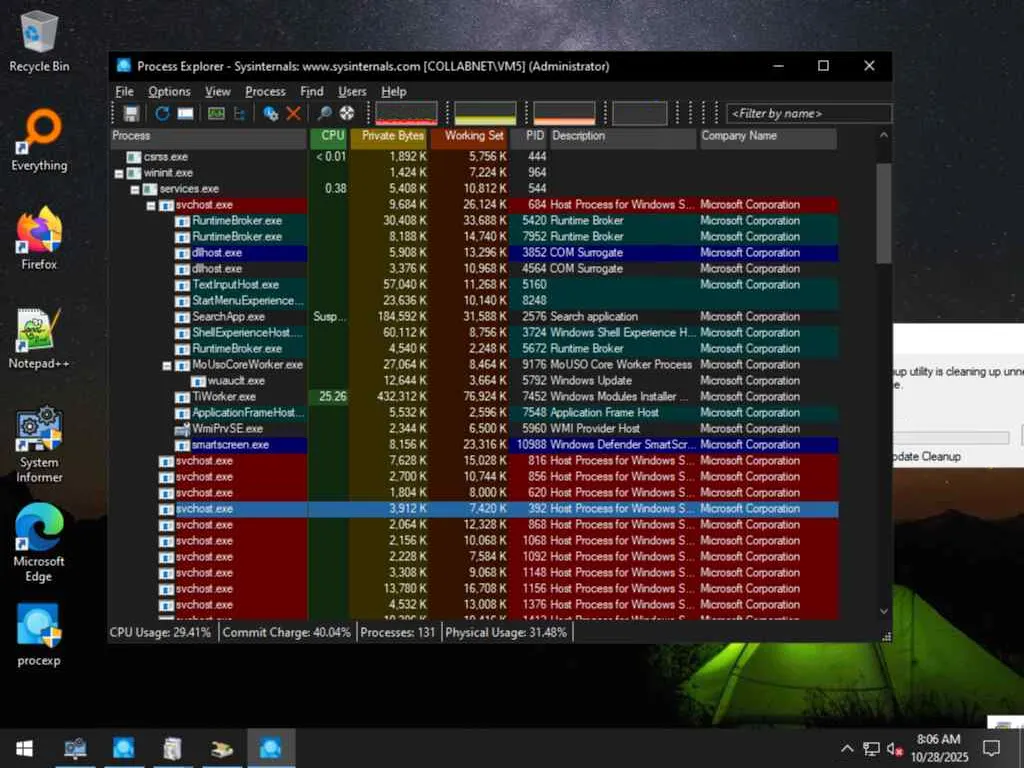Select the TiWorker.exe process row

tap(474, 397)
